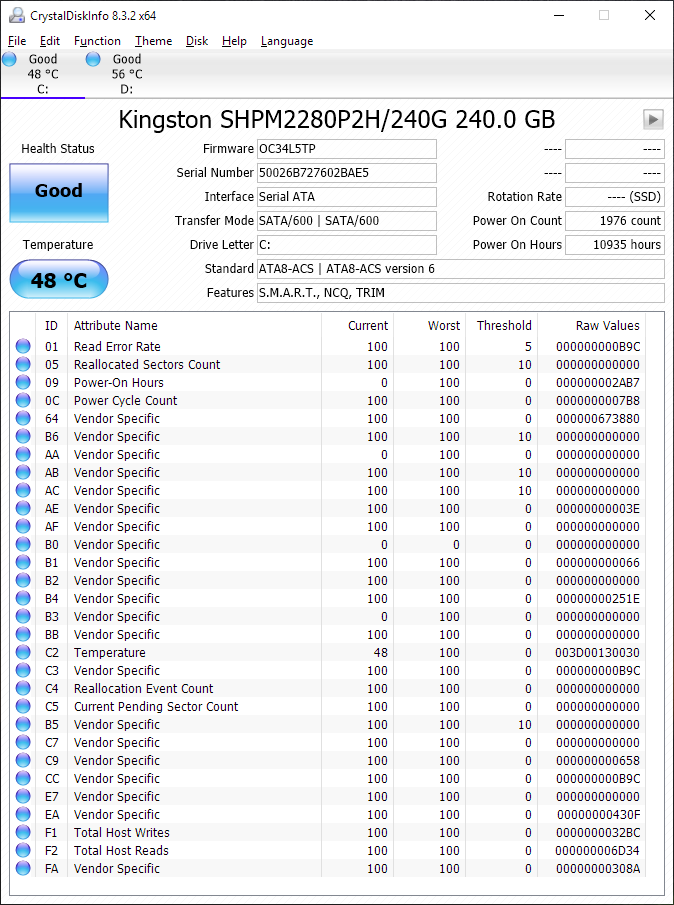Click status orb of attribute ID C3 row
The width and height of the screenshot is (674, 905).
[23, 670]
